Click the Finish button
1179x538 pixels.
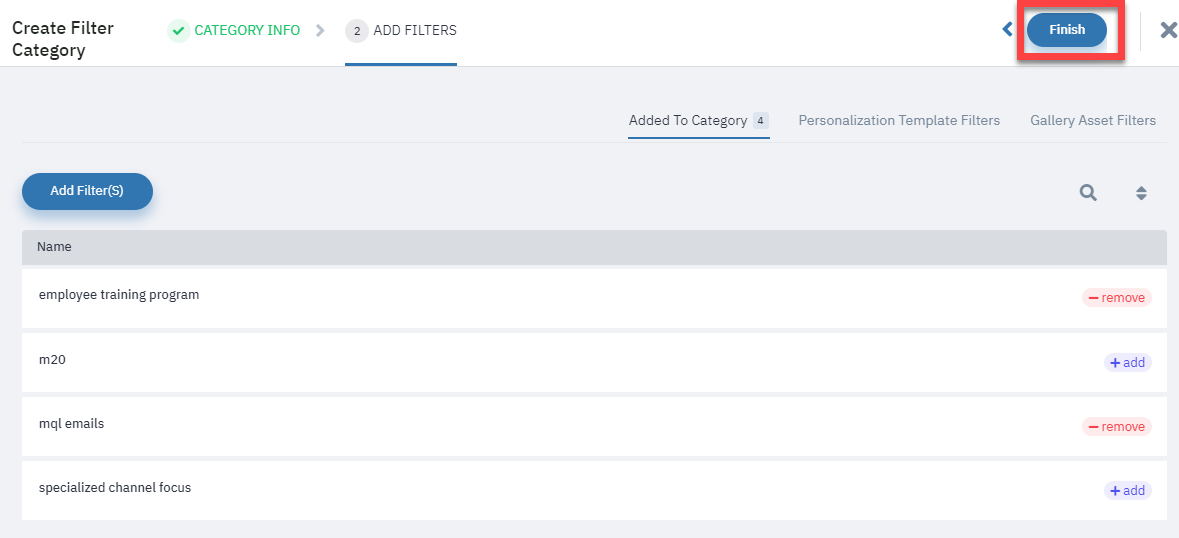pos(1067,30)
